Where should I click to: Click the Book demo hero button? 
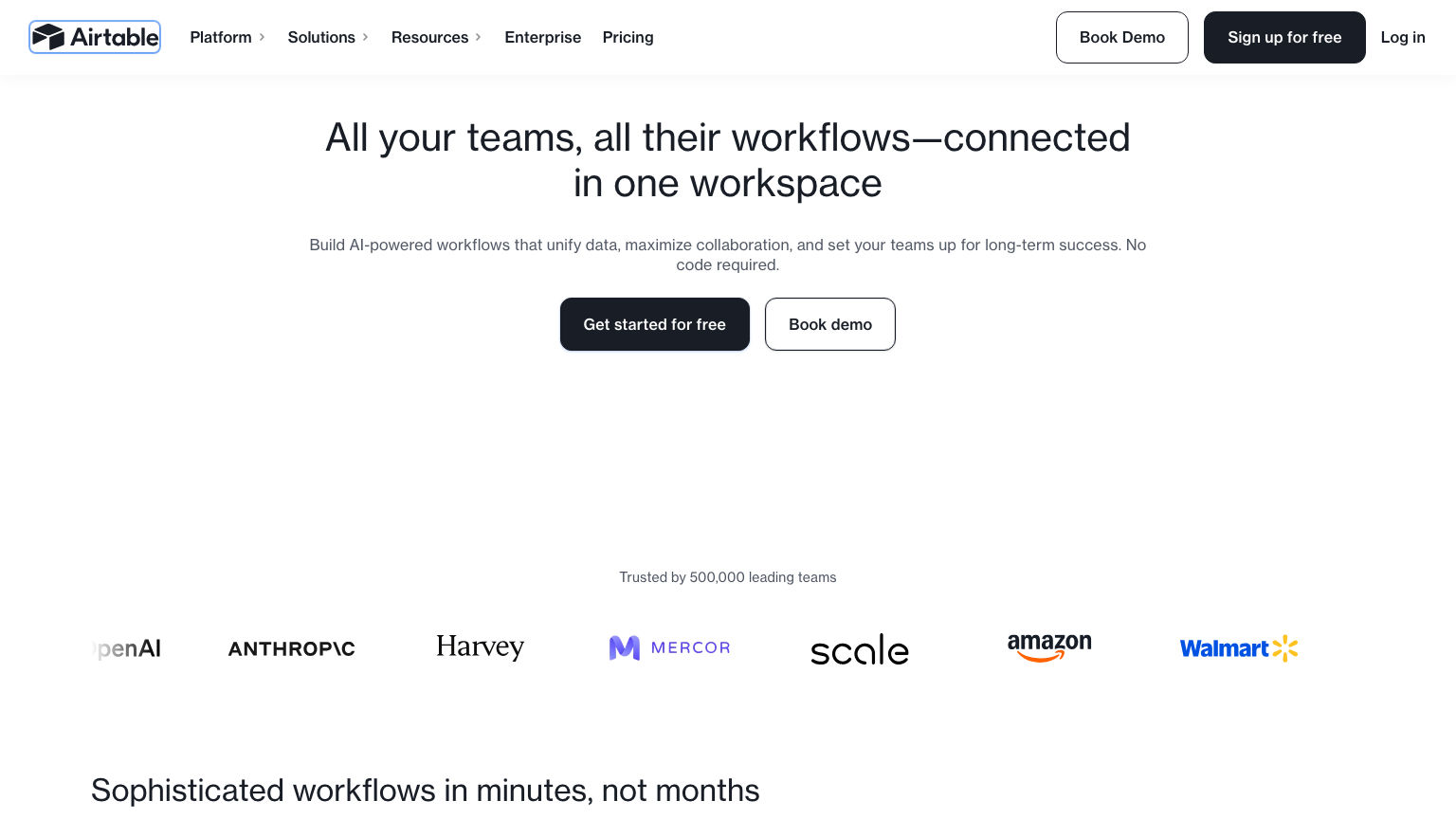[829, 324]
